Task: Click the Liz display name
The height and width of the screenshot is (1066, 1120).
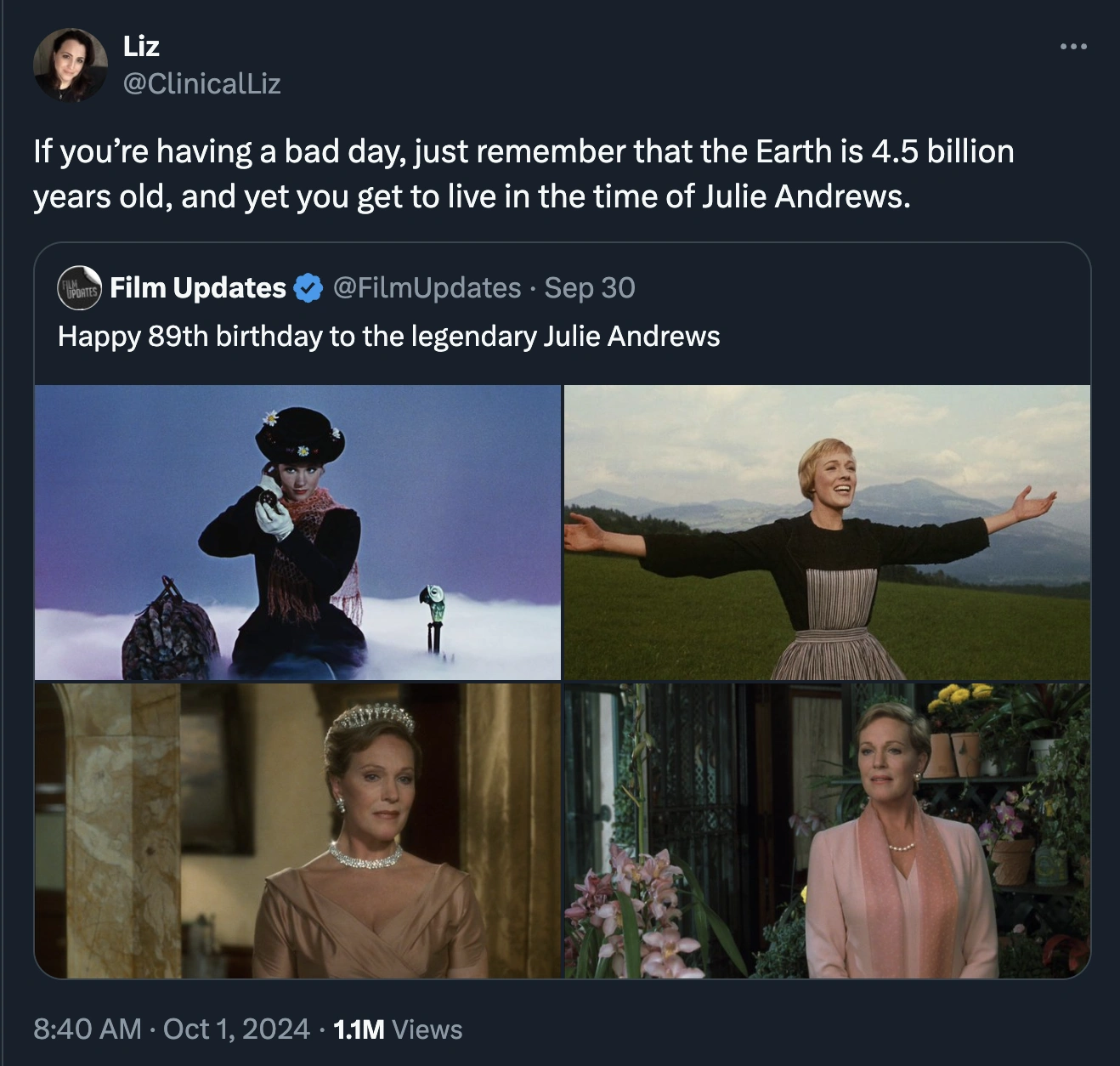Action: [141, 46]
